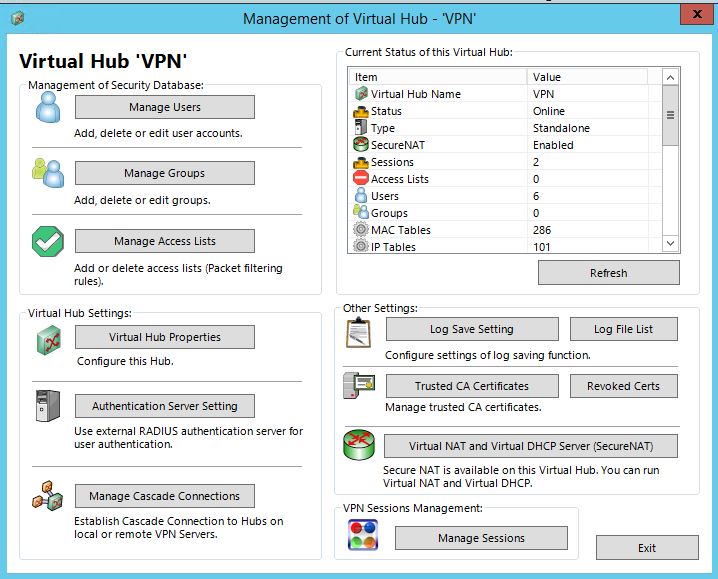
Task: Open the Manage Users dialog
Action: tap(165, 107)
